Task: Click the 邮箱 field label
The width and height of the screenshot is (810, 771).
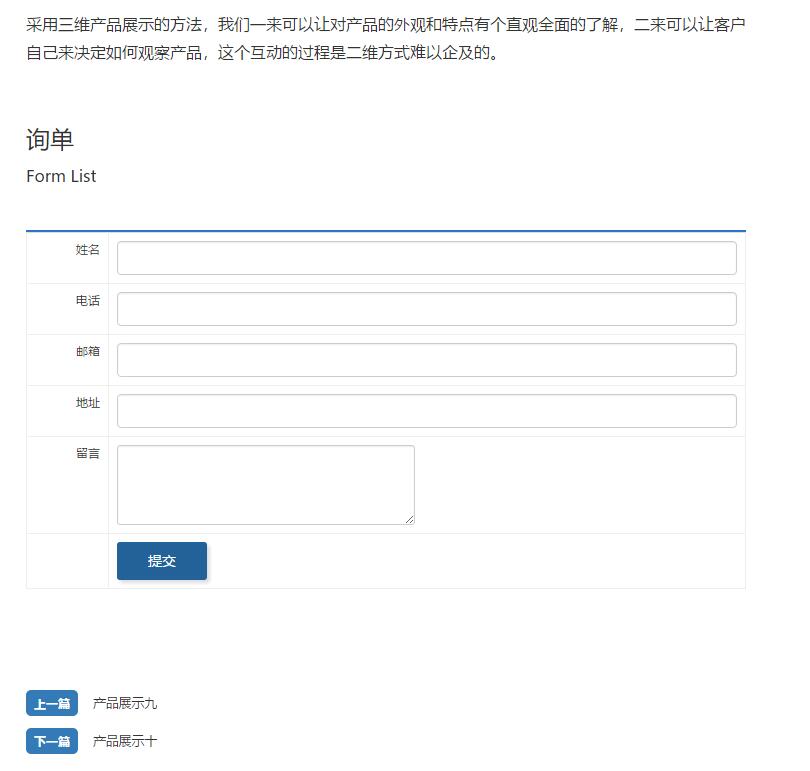Action: pyautogui.click(x=88, y=352)
